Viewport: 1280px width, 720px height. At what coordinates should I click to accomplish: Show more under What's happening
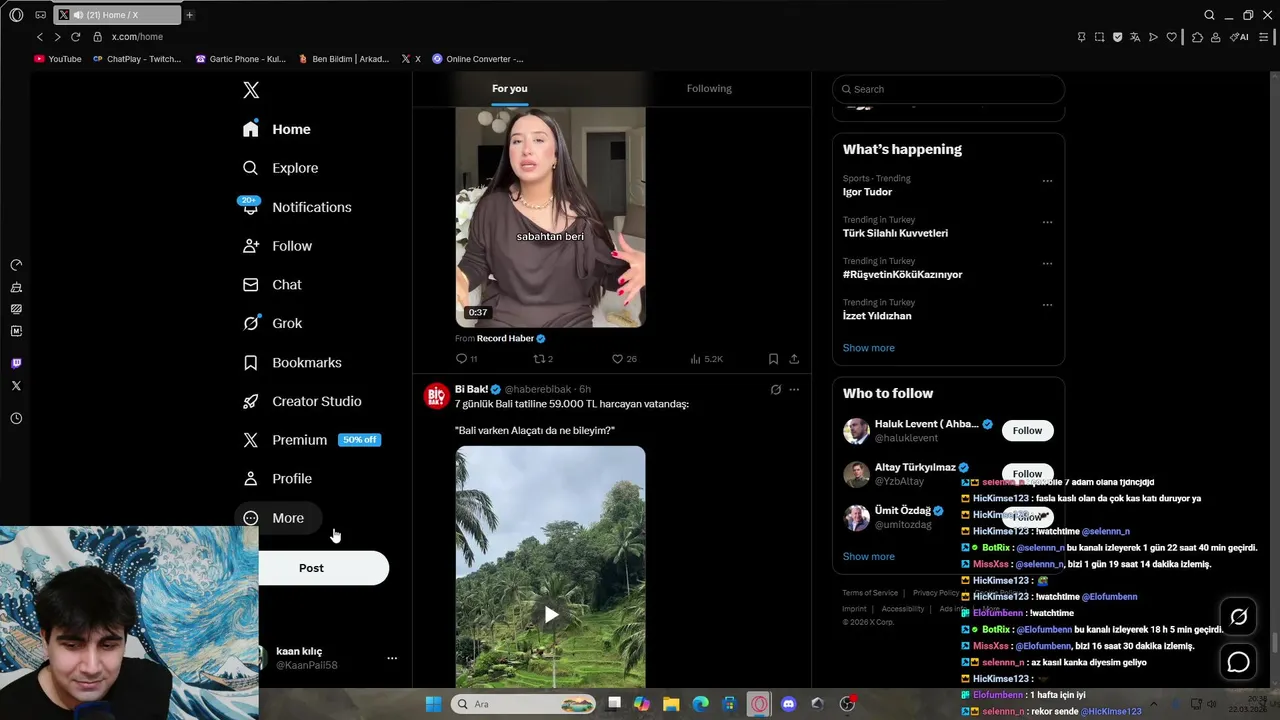click(x=869, y=348)
